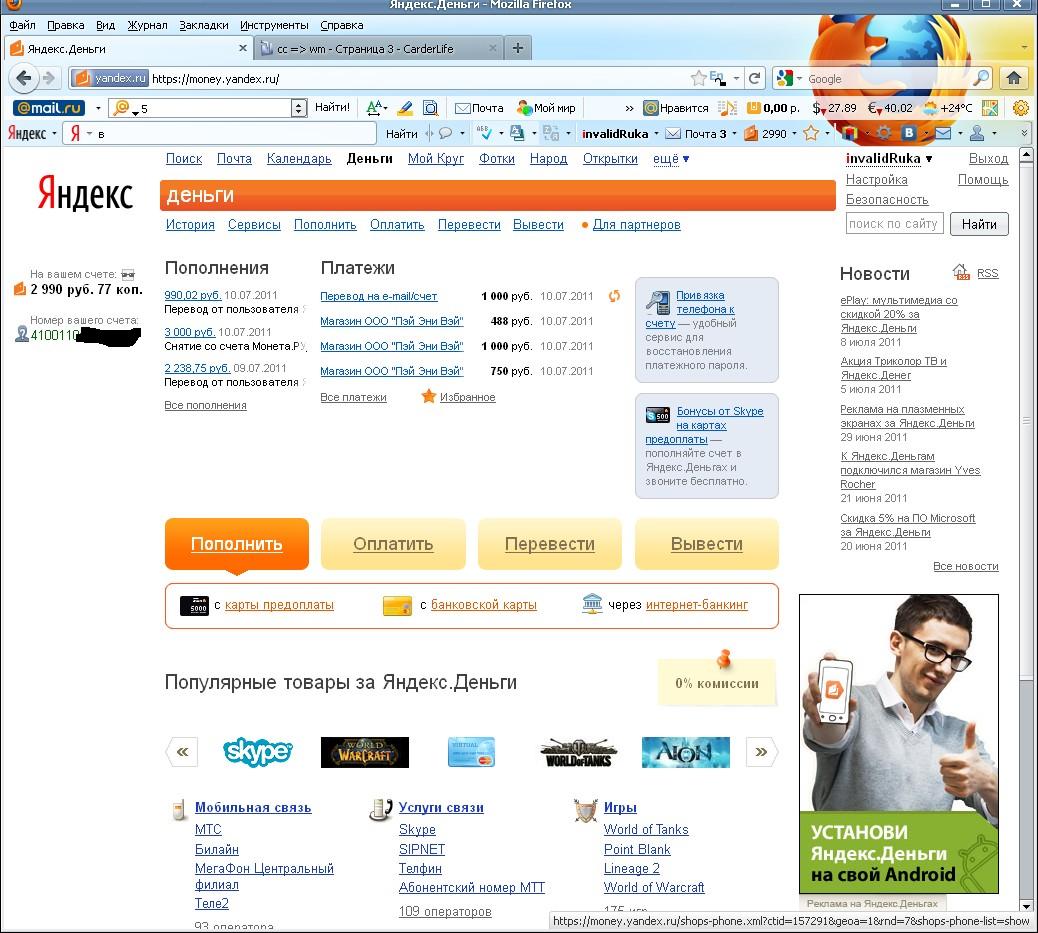1038x933 pixels.
Task: Click the large Оплатить button
Action: pyautogui.click(x=393, y=544)
